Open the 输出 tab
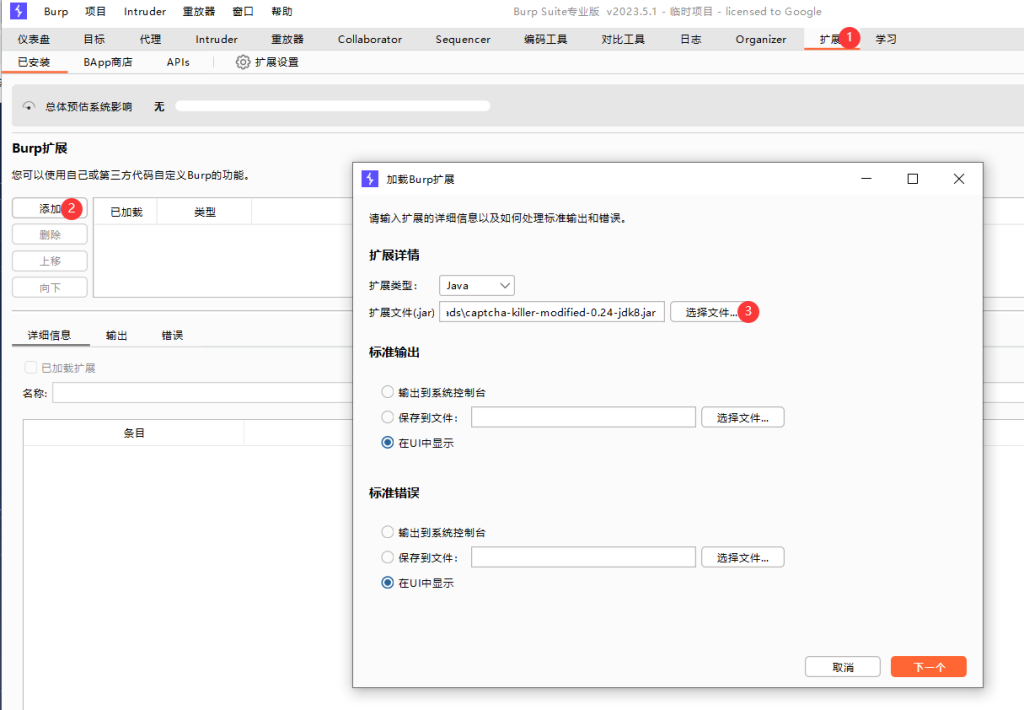The width and height of the screenshot is (1024, 710). 116,335
